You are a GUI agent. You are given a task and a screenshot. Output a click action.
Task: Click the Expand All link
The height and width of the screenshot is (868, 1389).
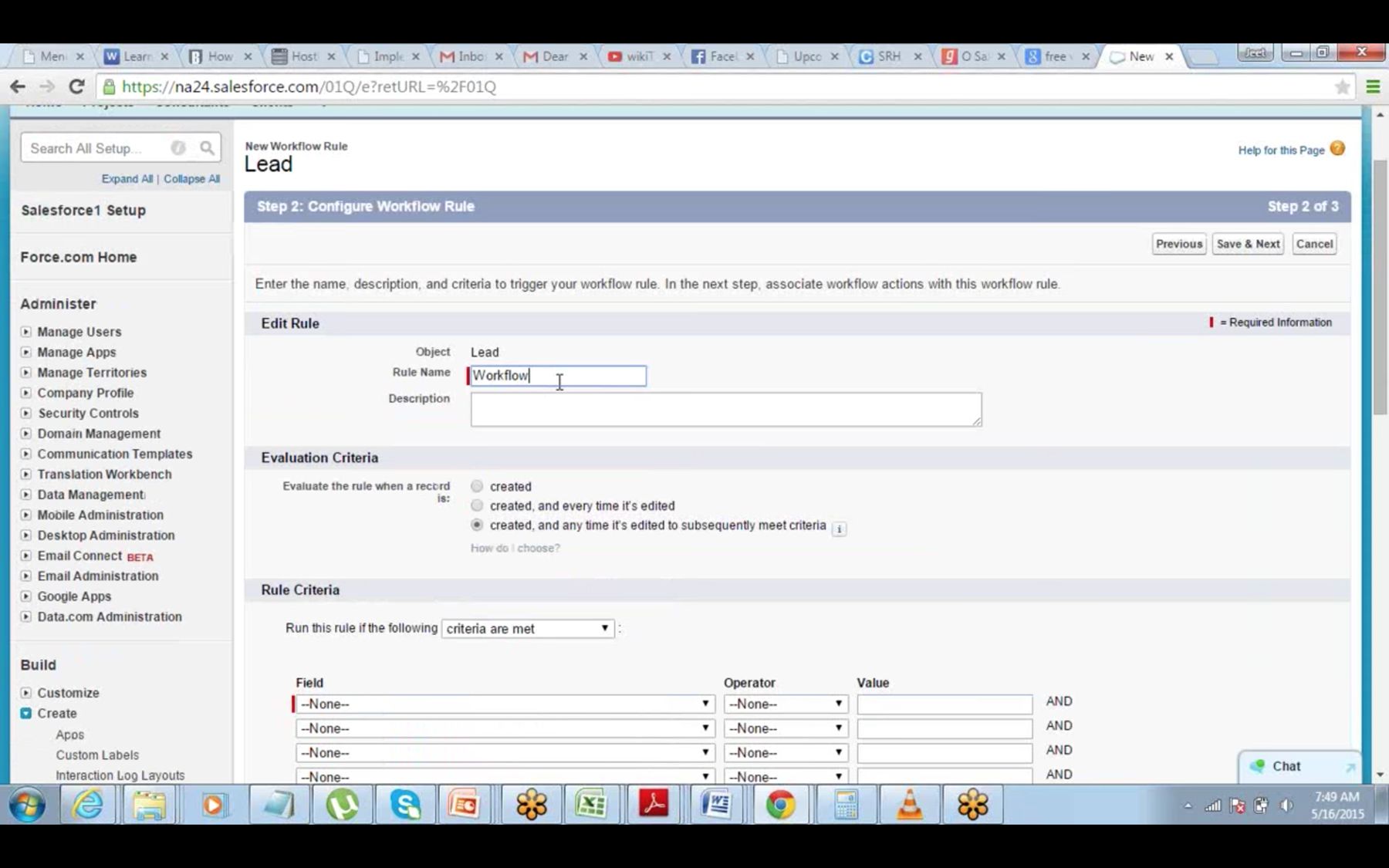coord(127,179)
